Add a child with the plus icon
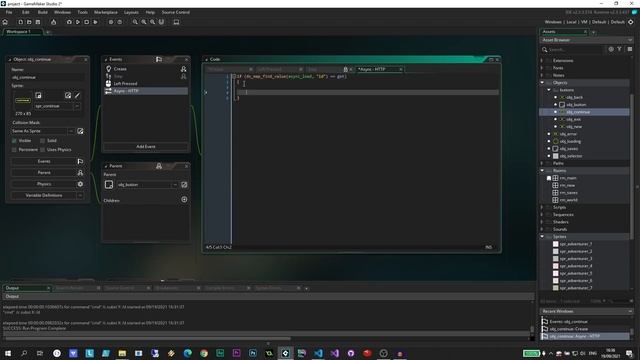The image size is (640, 360). 184,200
